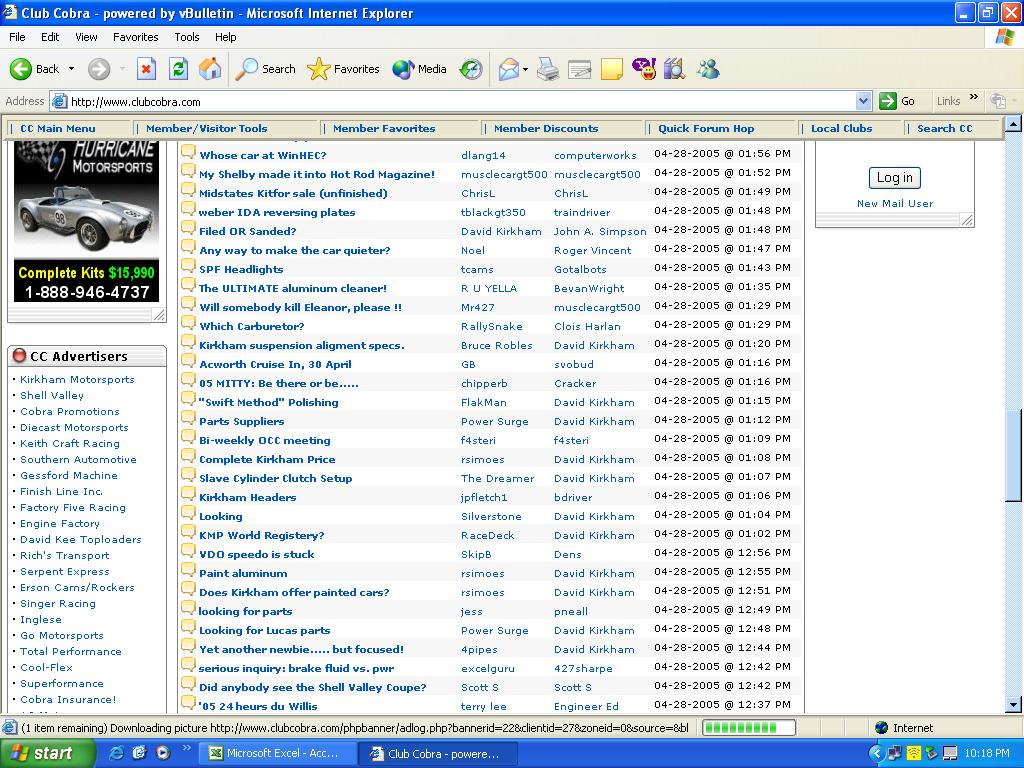
Task: Expand the Back button history dropdown
Action: tap(71, 69)
